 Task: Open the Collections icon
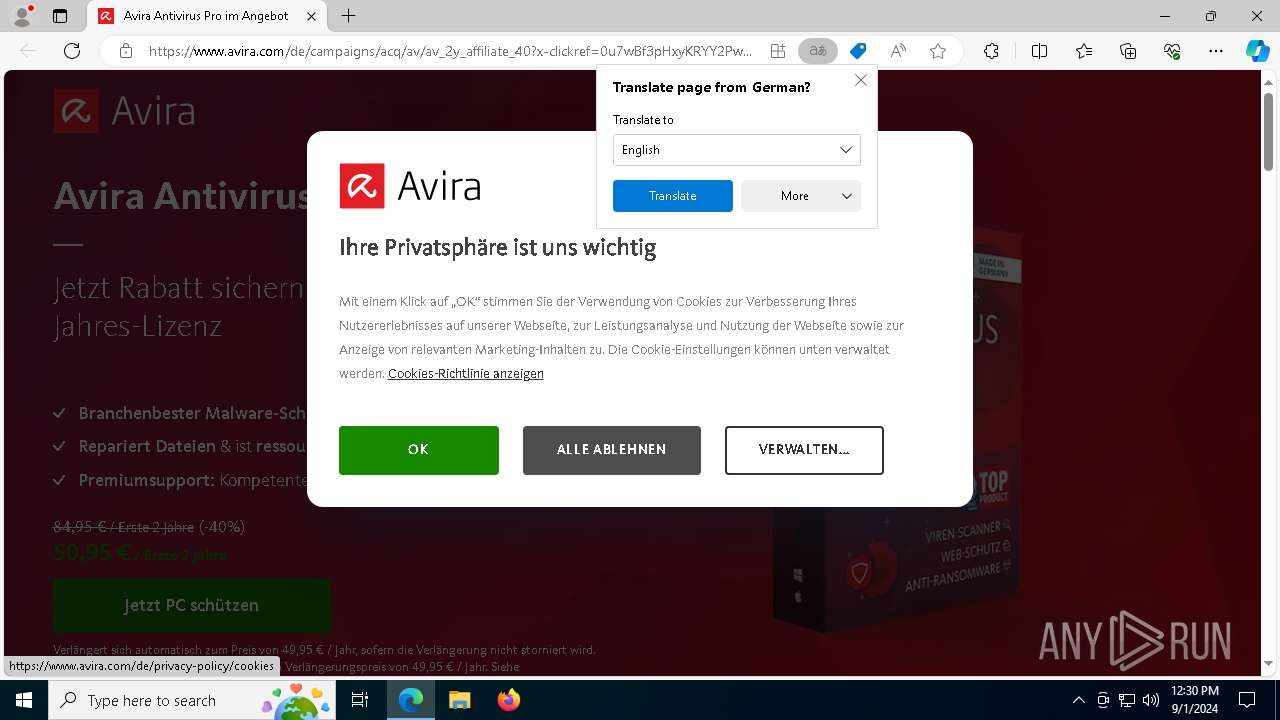[x=1128, y=51]
